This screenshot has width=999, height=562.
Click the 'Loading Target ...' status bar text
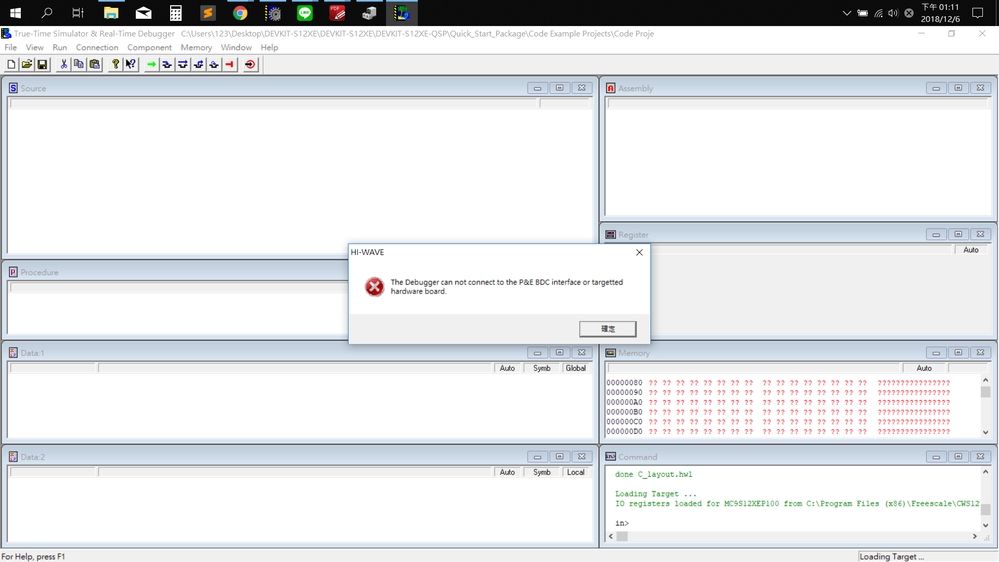891,556
